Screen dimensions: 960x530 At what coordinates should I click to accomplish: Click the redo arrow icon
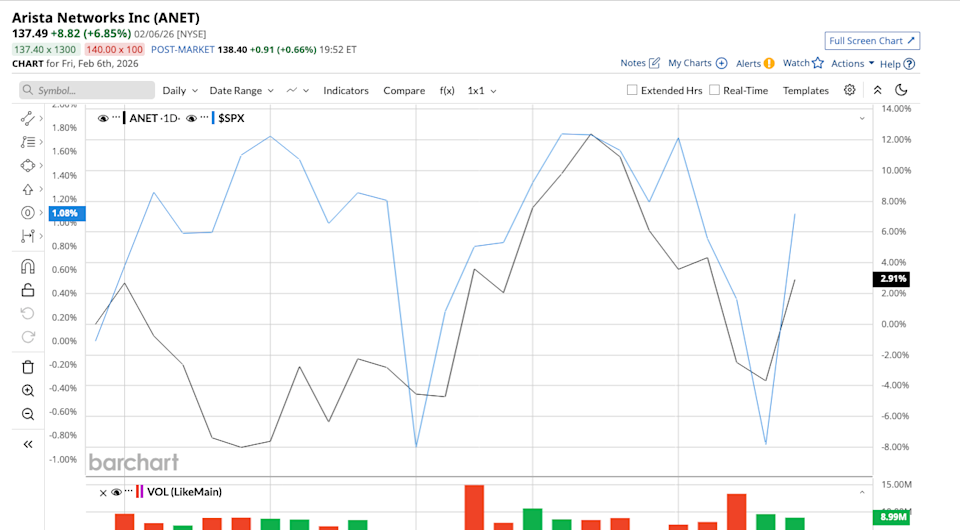pos(28,337)
